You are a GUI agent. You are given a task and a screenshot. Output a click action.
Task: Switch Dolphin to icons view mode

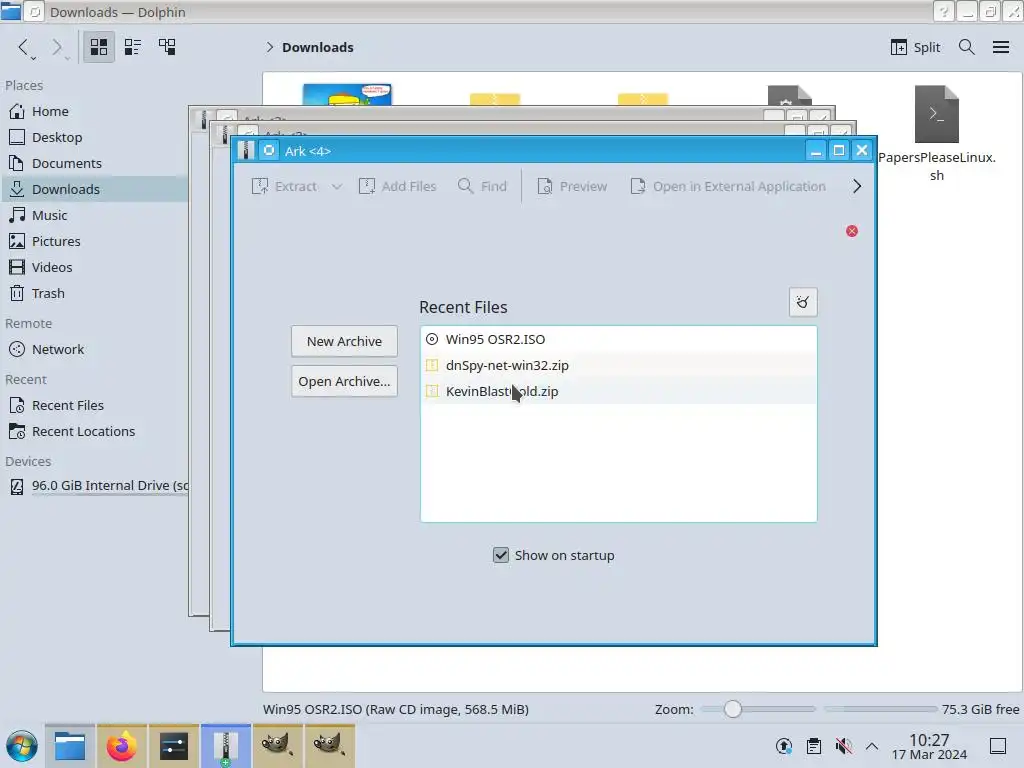pyautogui.click(x=99, y=47)
